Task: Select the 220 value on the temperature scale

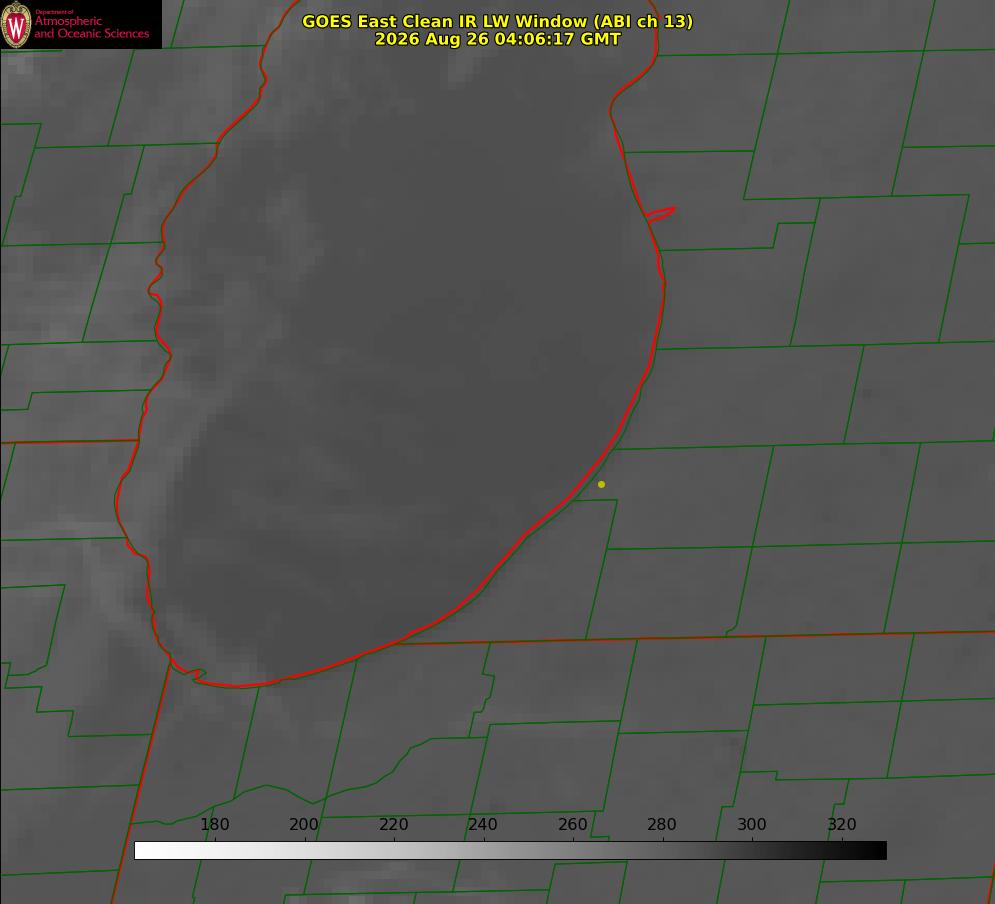Action: 393,824
